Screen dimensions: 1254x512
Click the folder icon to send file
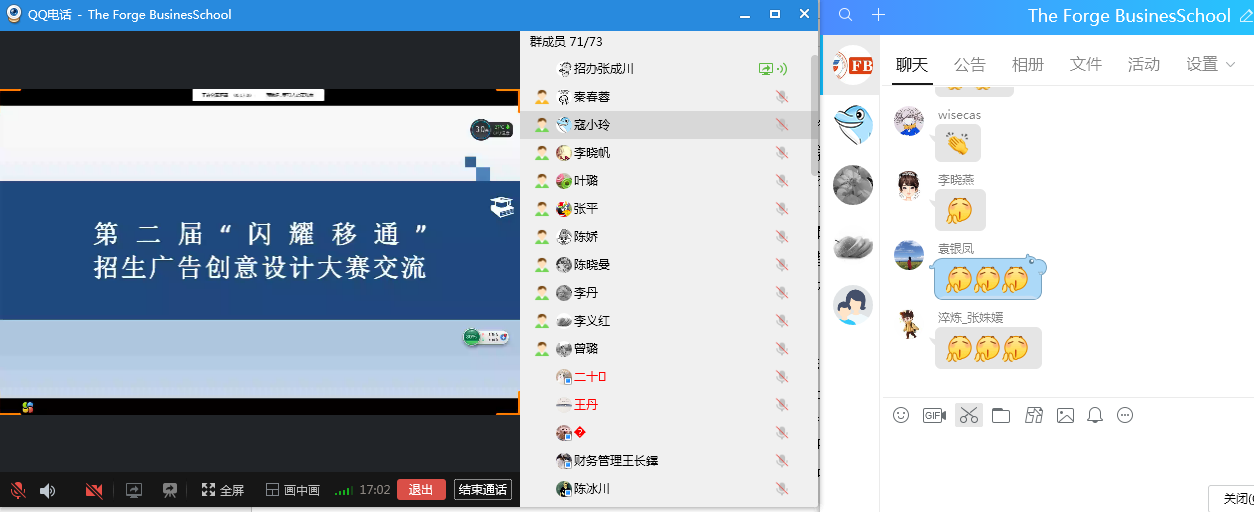tap(1001, 415)
